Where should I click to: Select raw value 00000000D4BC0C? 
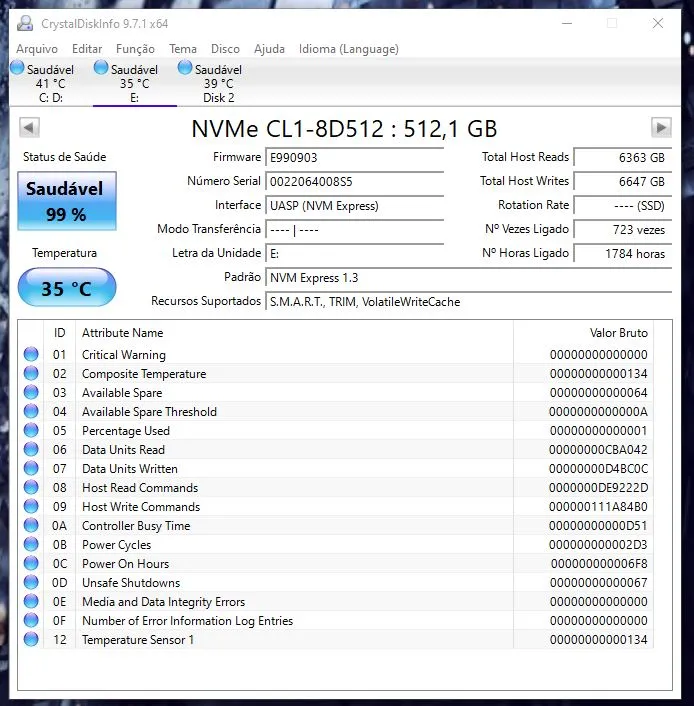pos(598,468)
